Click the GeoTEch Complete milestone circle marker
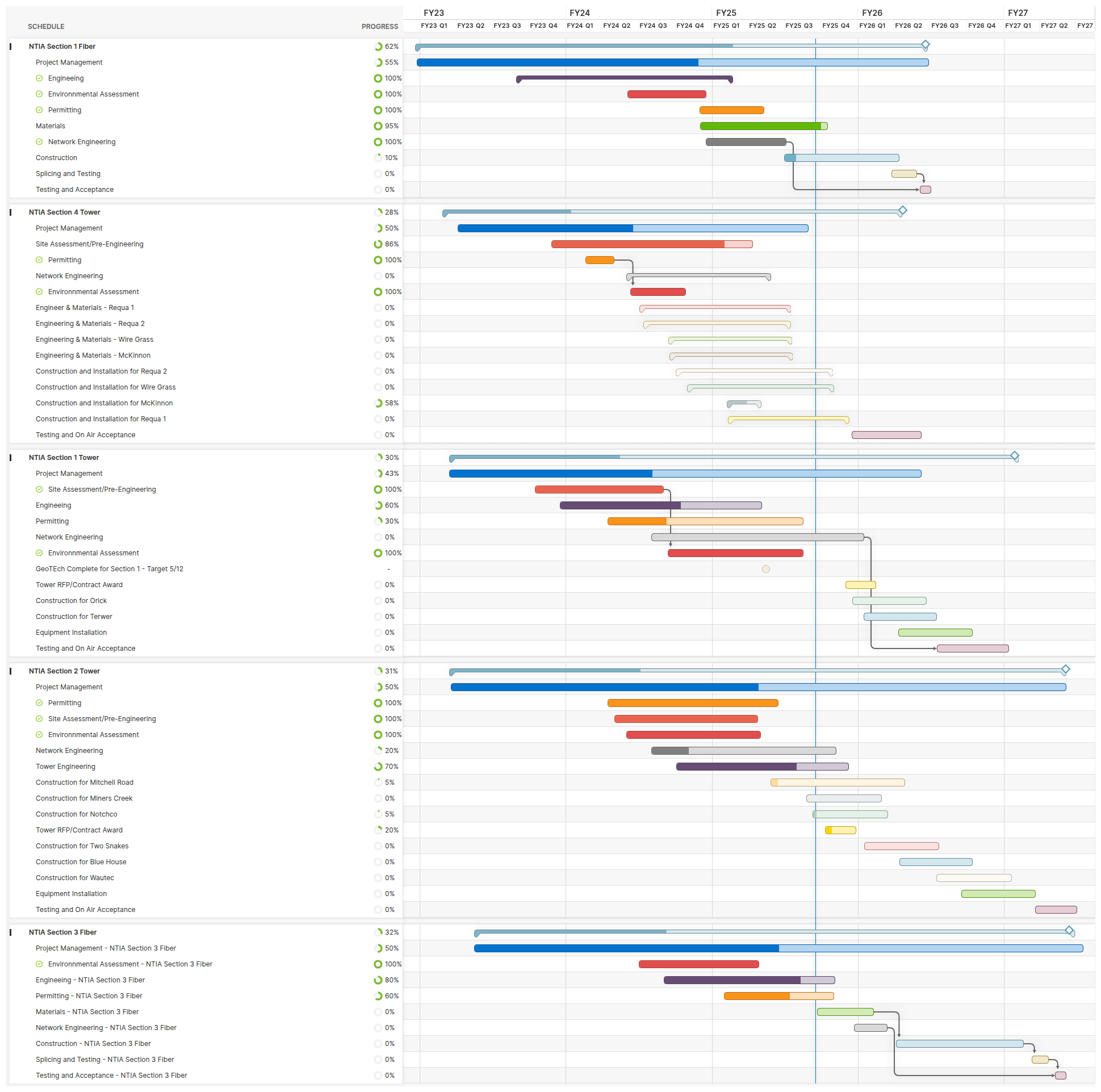This screenshot has height=1092, width=1101. coord(766,569)
